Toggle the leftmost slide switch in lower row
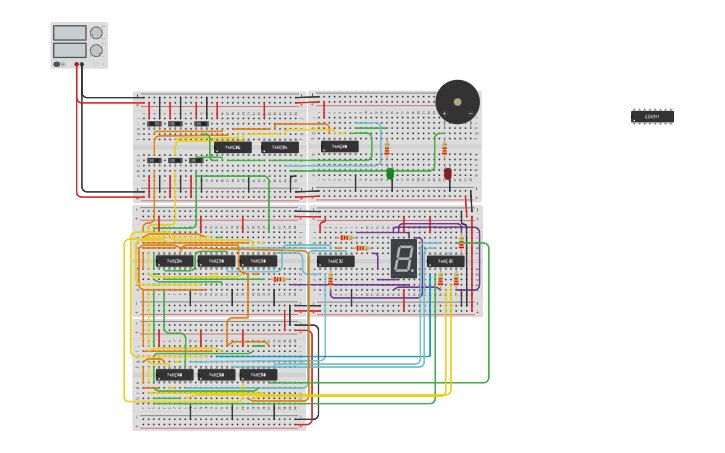Viewport: 725px width, 453px height. (154, 160)
